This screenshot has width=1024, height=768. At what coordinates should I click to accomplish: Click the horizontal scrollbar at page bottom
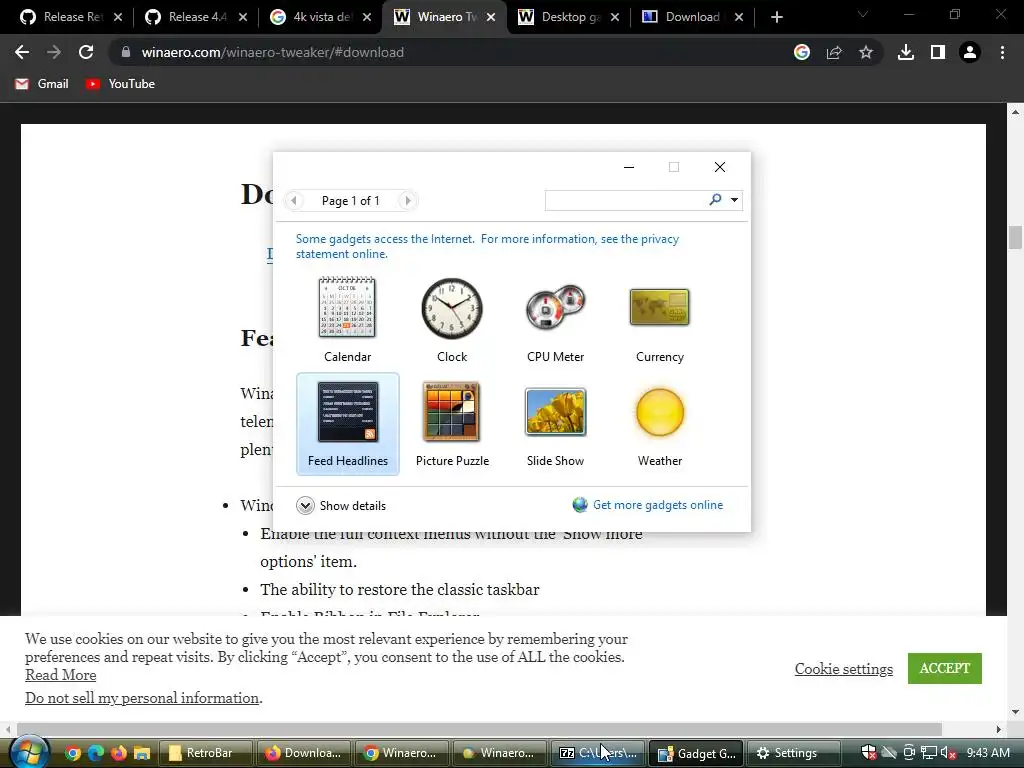[x=479, y=729]
